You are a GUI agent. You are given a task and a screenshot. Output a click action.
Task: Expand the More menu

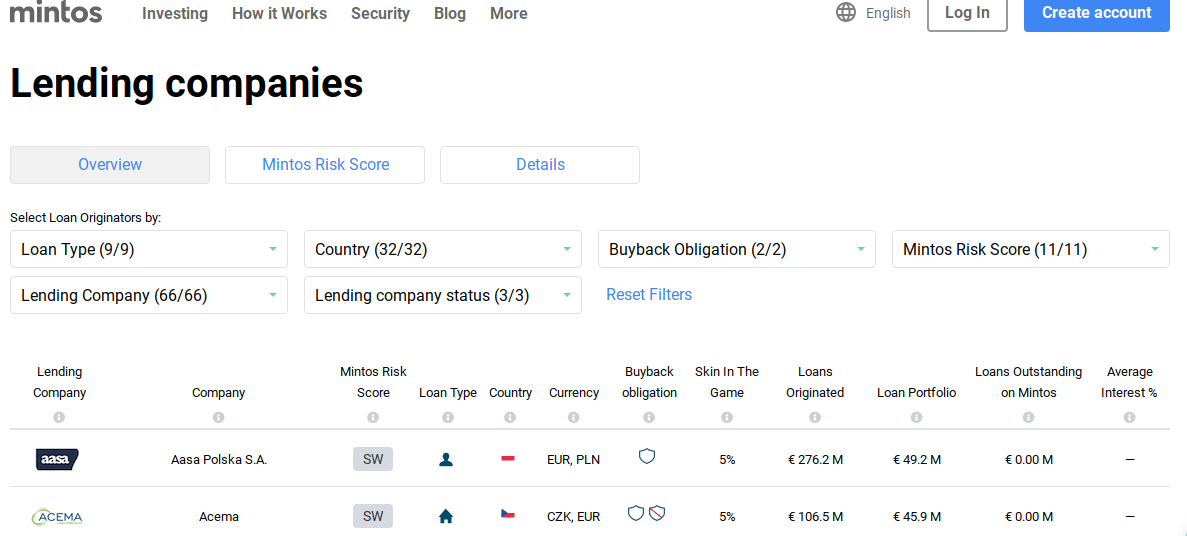pos(509,13)
